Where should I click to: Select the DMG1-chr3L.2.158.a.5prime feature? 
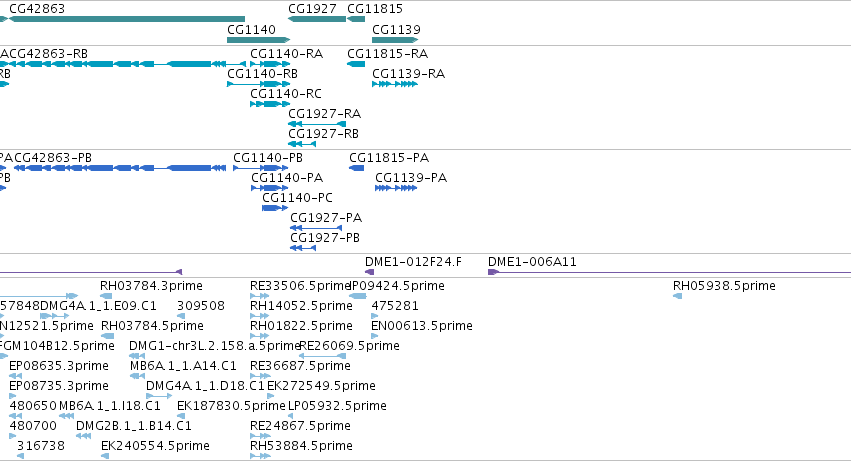point(137,356)
